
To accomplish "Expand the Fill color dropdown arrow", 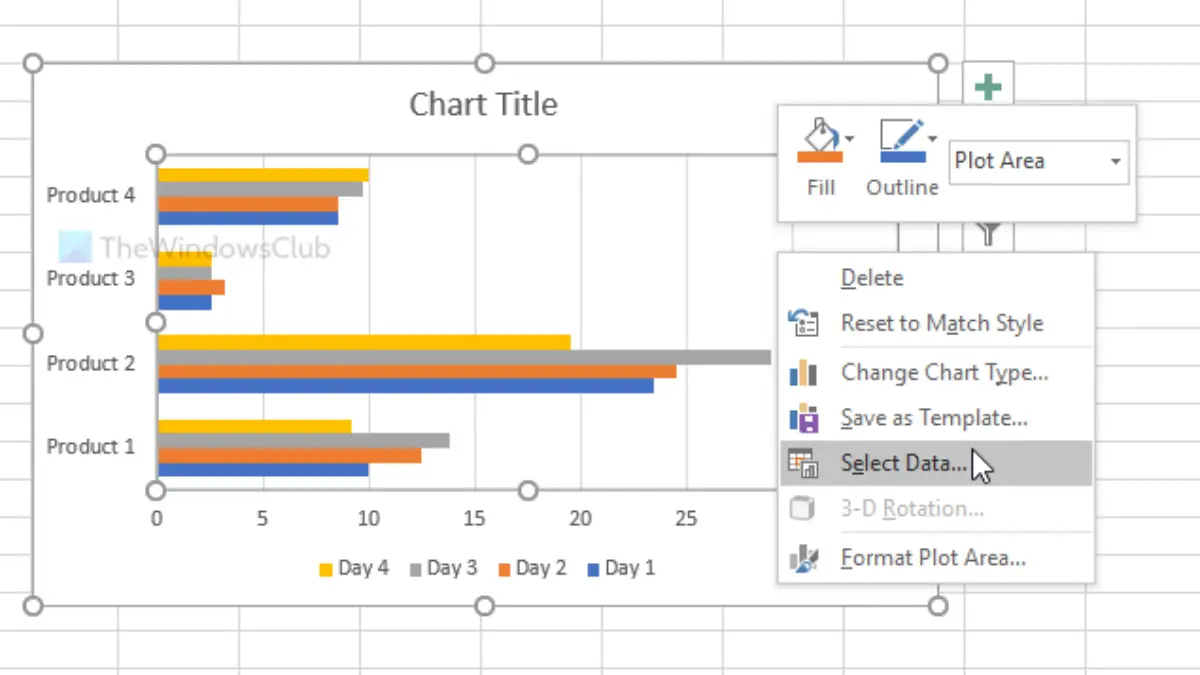I will tap(849, 138).
